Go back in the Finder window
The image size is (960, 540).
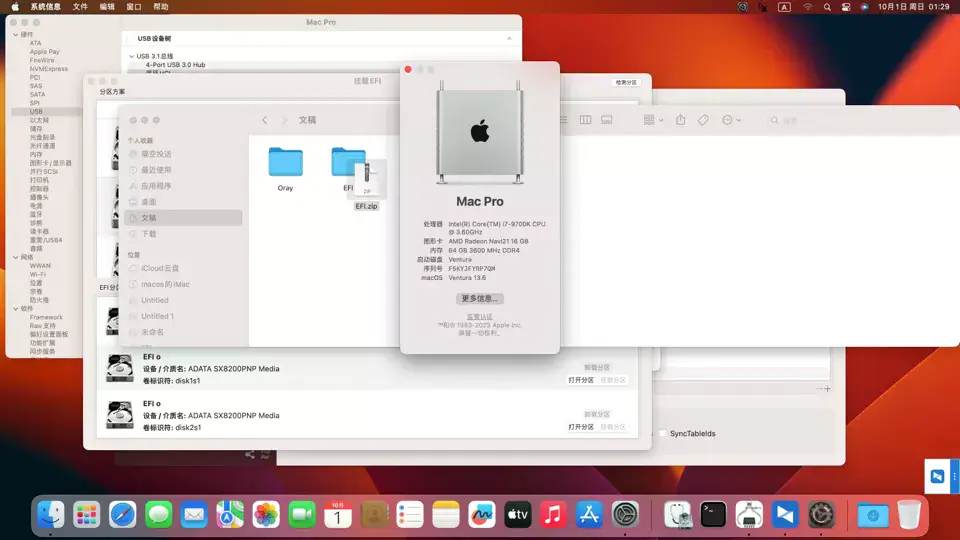pos(264,120)
